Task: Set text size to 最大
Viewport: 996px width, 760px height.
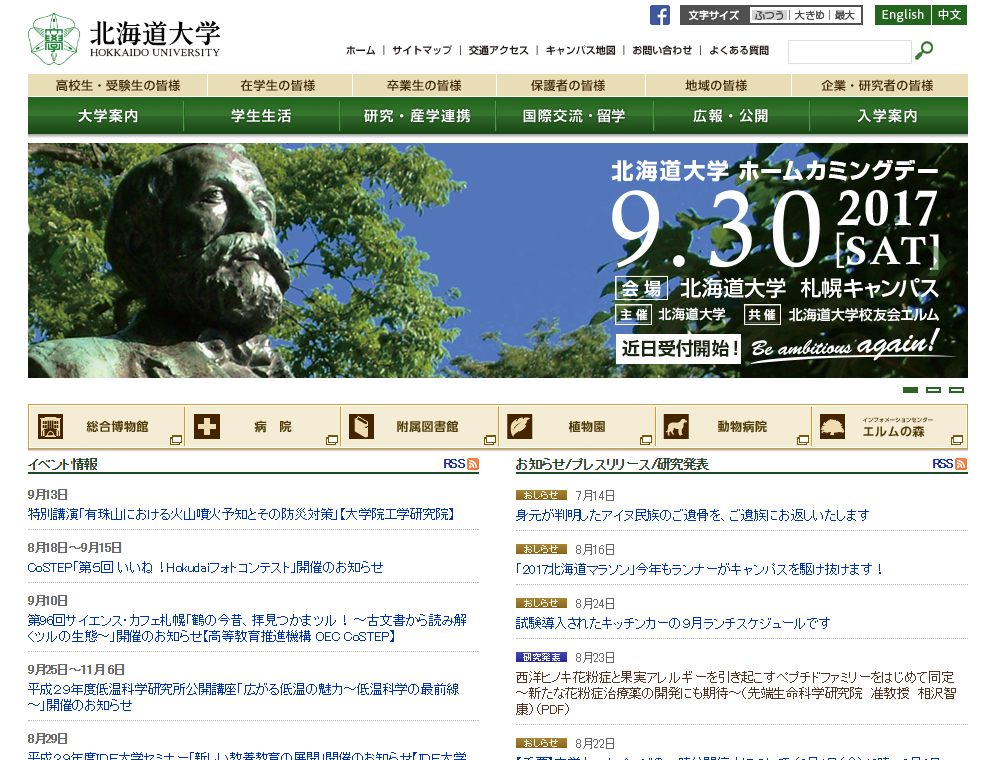Action: click(845, 15)
